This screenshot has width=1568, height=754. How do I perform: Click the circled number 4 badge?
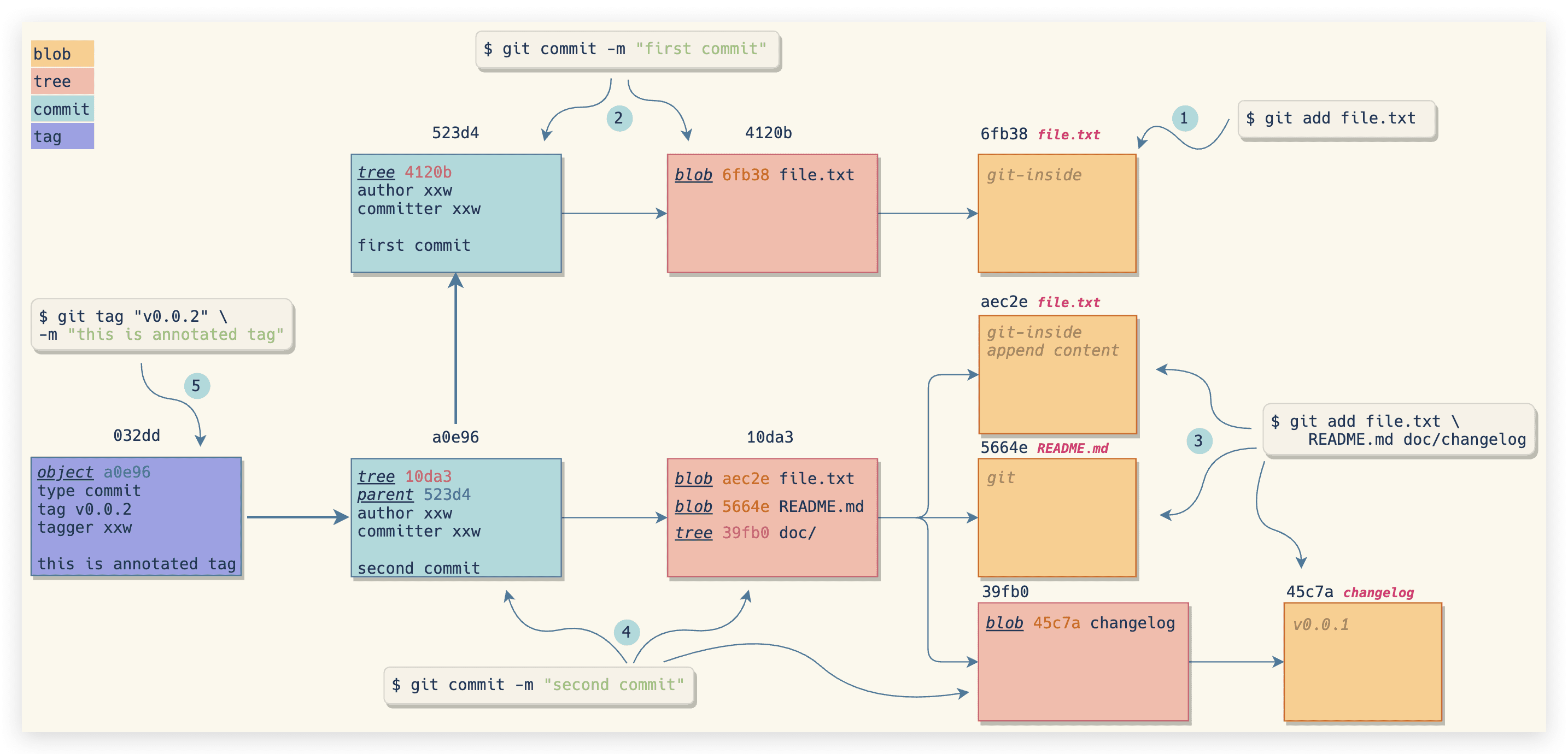(x=627, y=632)
